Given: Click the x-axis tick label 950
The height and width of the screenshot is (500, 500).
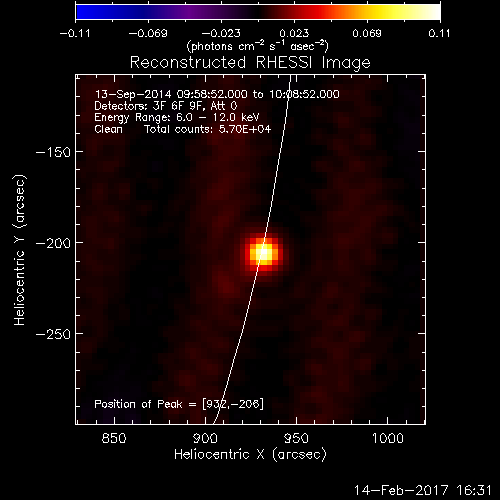Looking at the screenshot, I should (296, 438).
